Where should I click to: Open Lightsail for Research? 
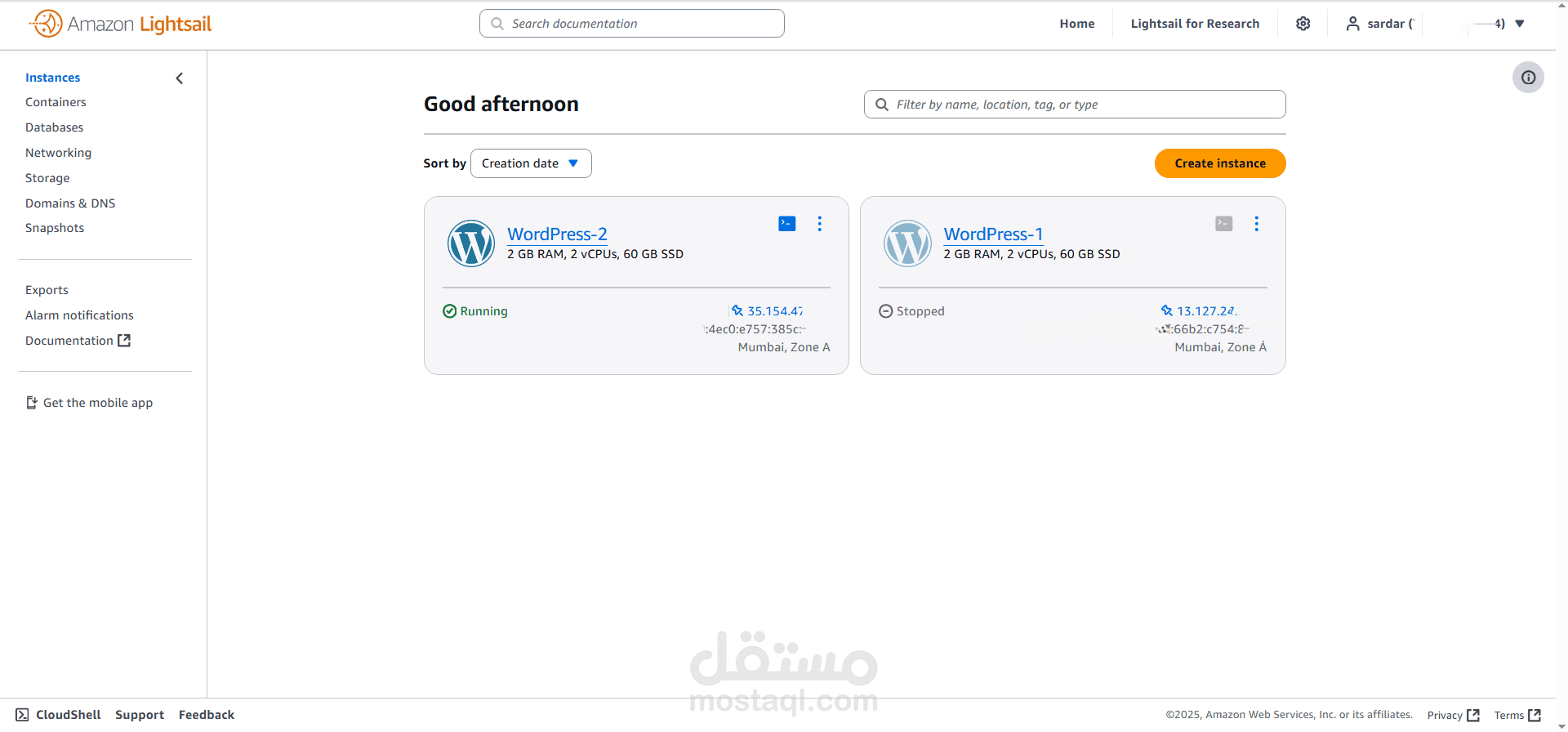pos(1195,24)
